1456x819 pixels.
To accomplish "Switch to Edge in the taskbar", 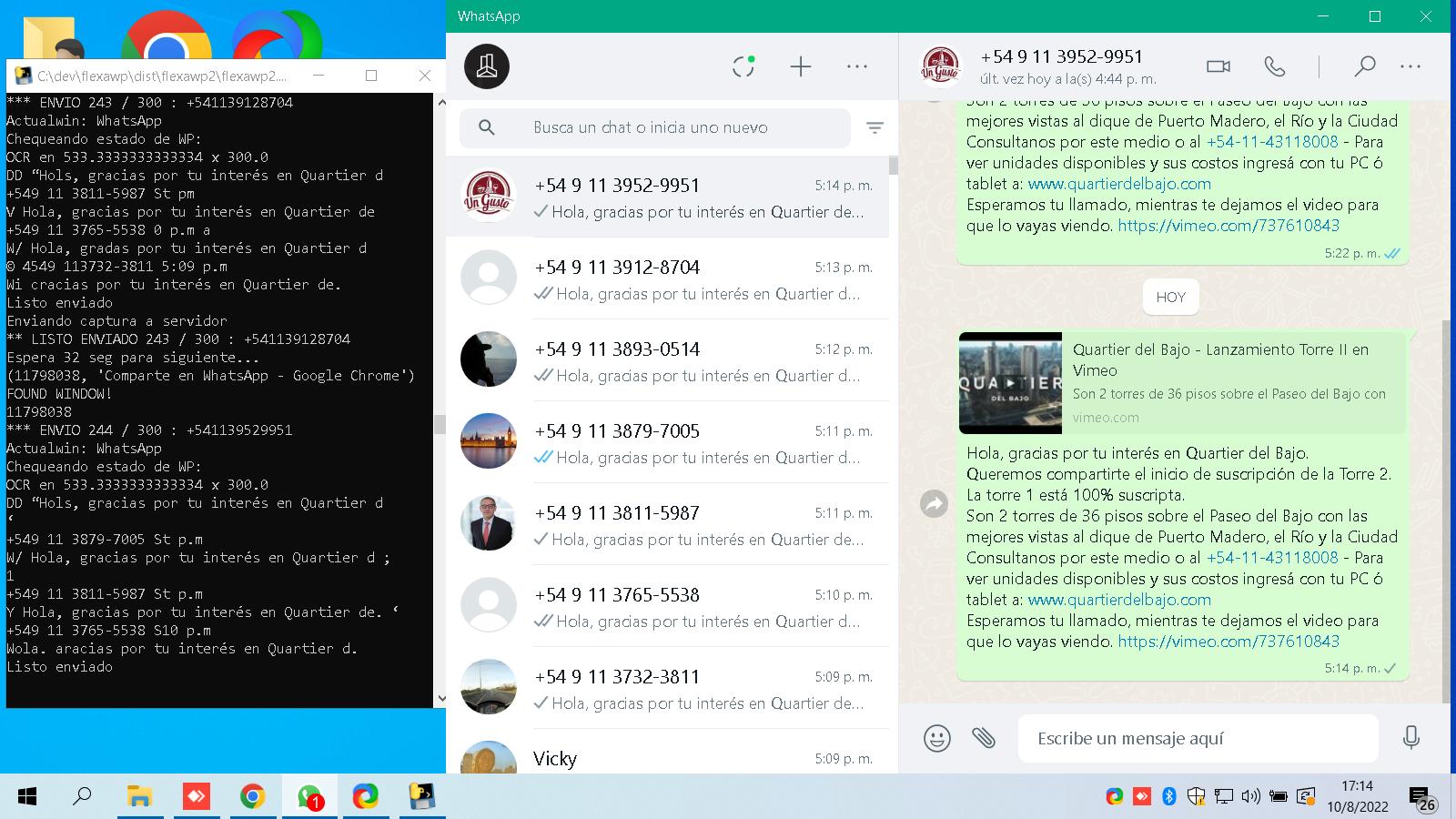I will [366, 797].
